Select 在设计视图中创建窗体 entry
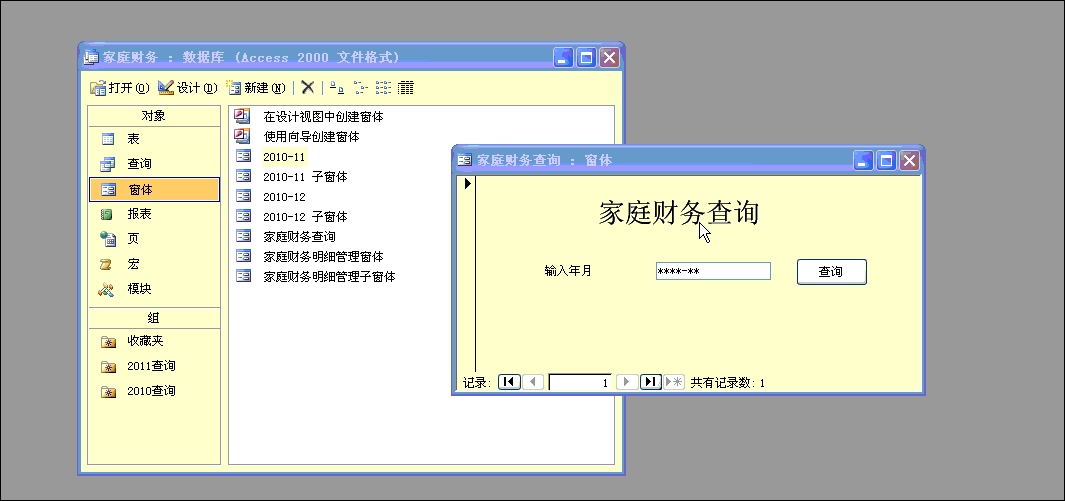 (323, 117)
